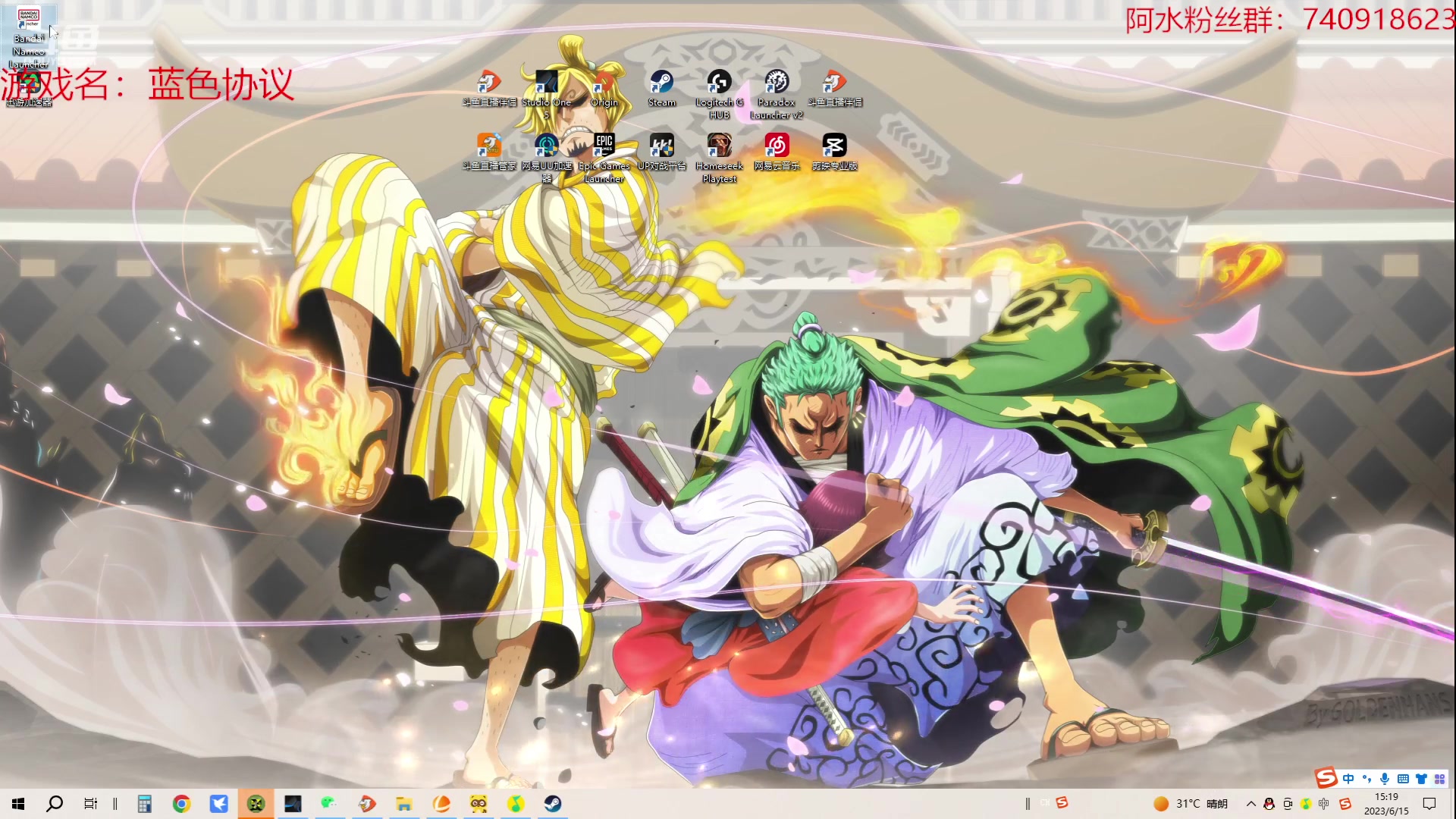Viewport: 1456px width, 819px height.
Task: Open UP对战平台 desktop shortcut
Action: point(661,152)
